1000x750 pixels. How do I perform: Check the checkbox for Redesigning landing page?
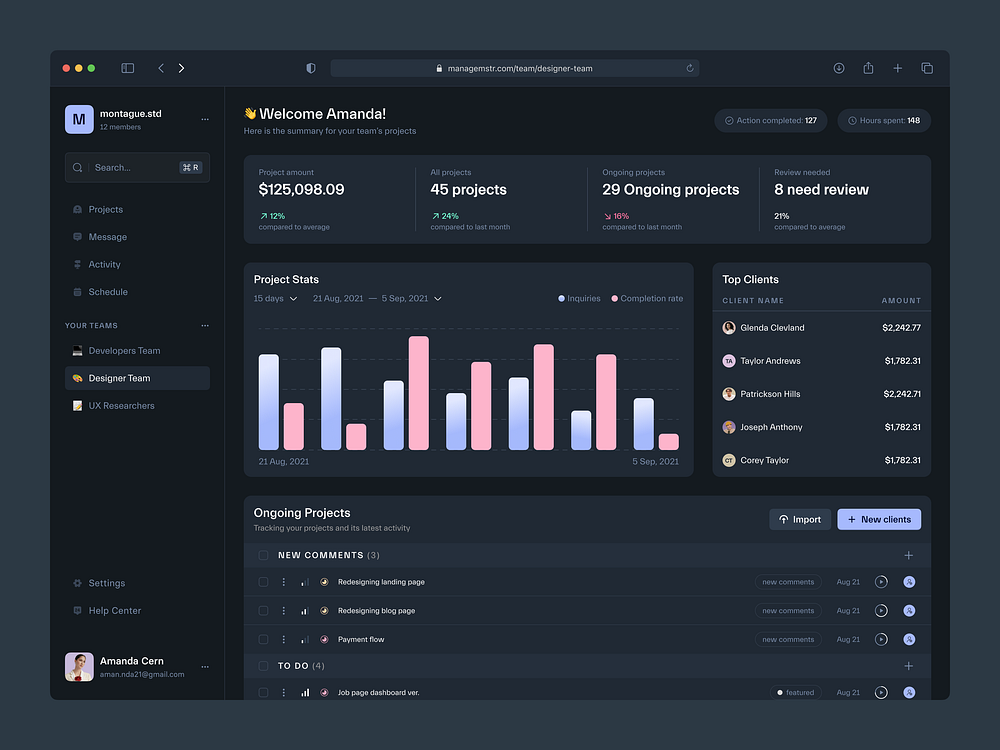pyautogui.click(x=263, y=581)
